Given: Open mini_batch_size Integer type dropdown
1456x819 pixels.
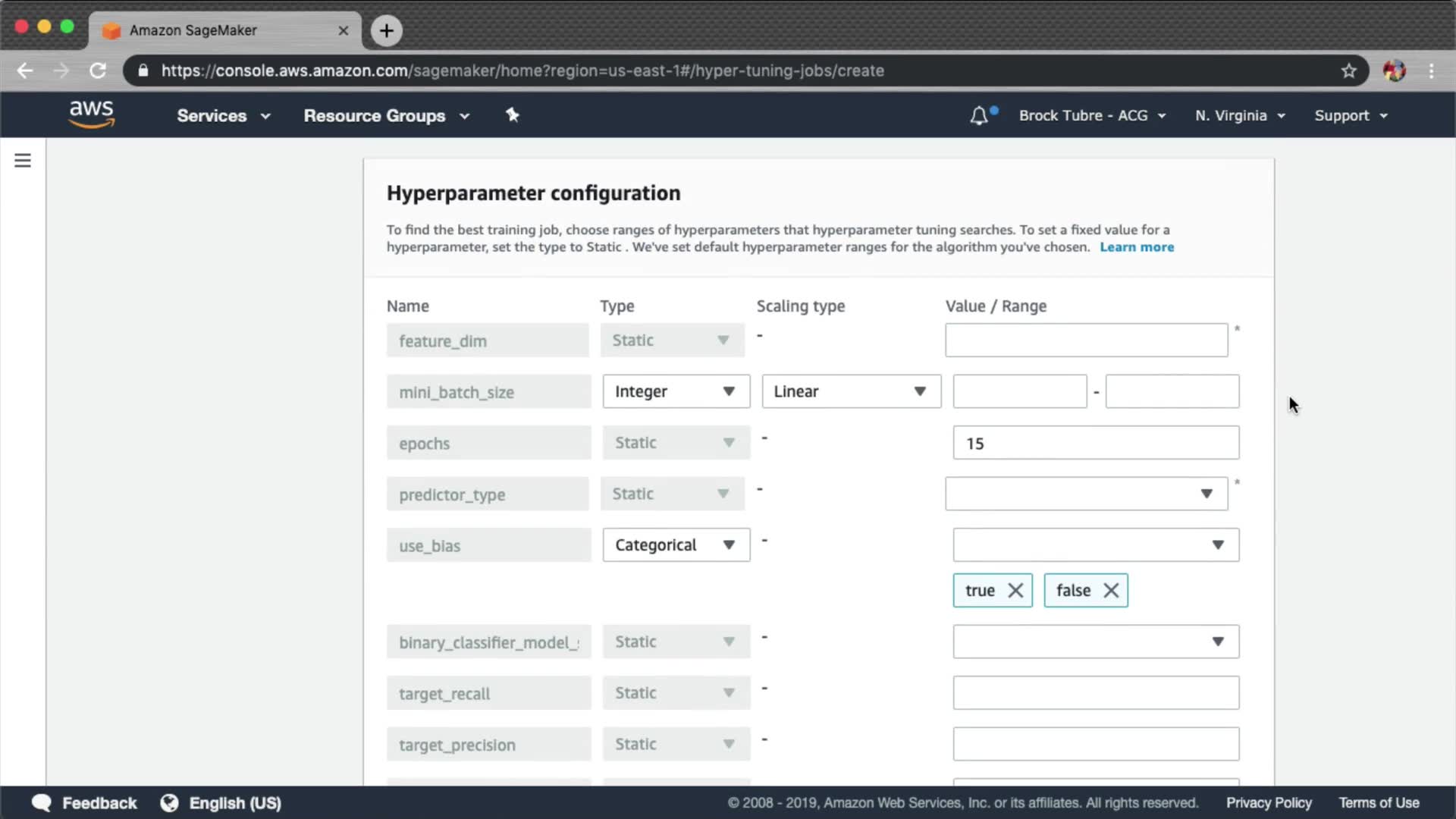Looking at the screenshot, I should click(676, 391).
